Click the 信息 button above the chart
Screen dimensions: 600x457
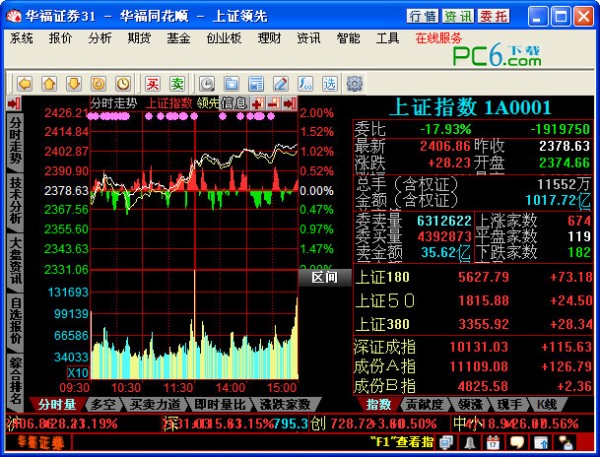pyautogui.click(x=235, y=103)
